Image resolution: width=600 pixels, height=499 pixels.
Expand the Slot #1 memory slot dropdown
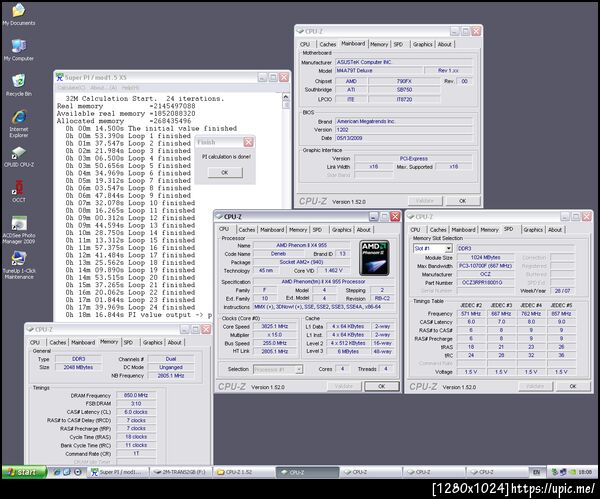448,248
